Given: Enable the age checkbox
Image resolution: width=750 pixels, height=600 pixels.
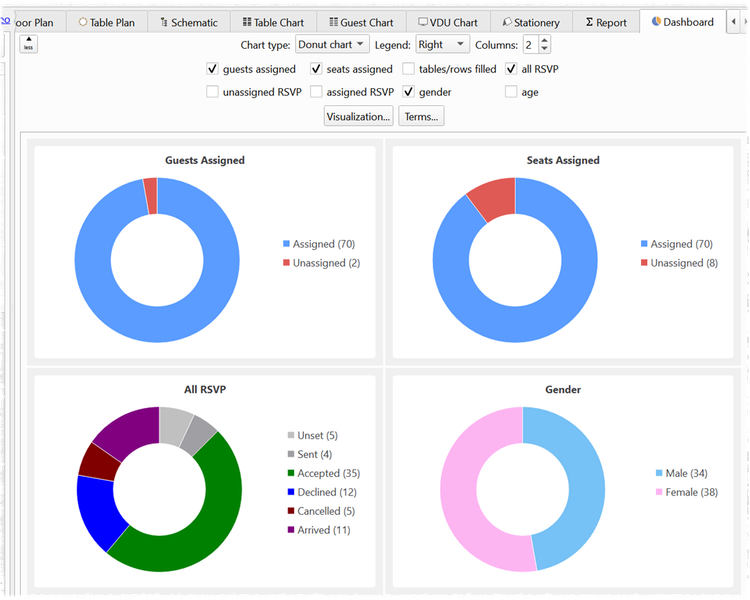Looking at the screenshot, I should [511, 92].
